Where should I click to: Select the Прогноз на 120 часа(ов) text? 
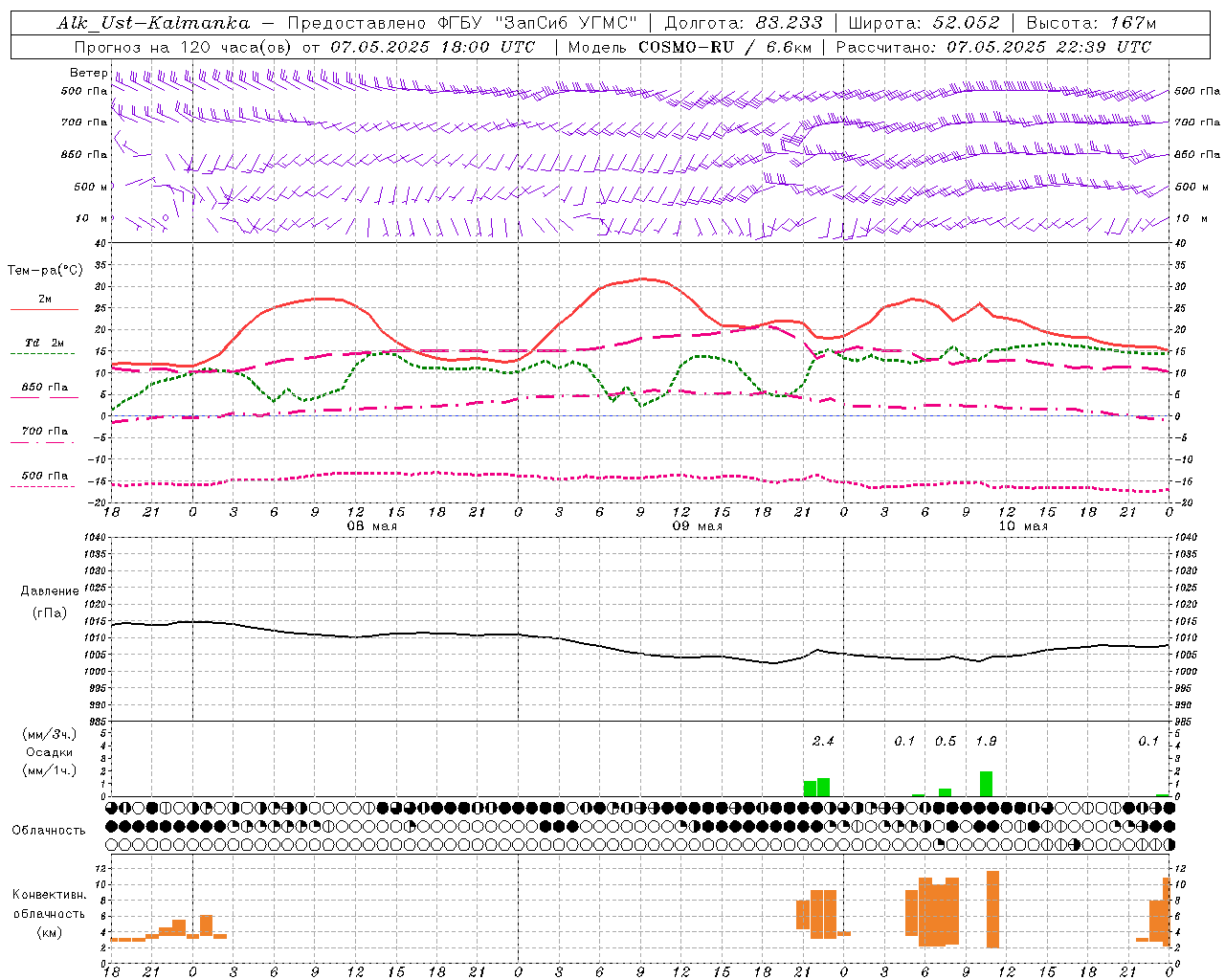[x=183, y=47]
